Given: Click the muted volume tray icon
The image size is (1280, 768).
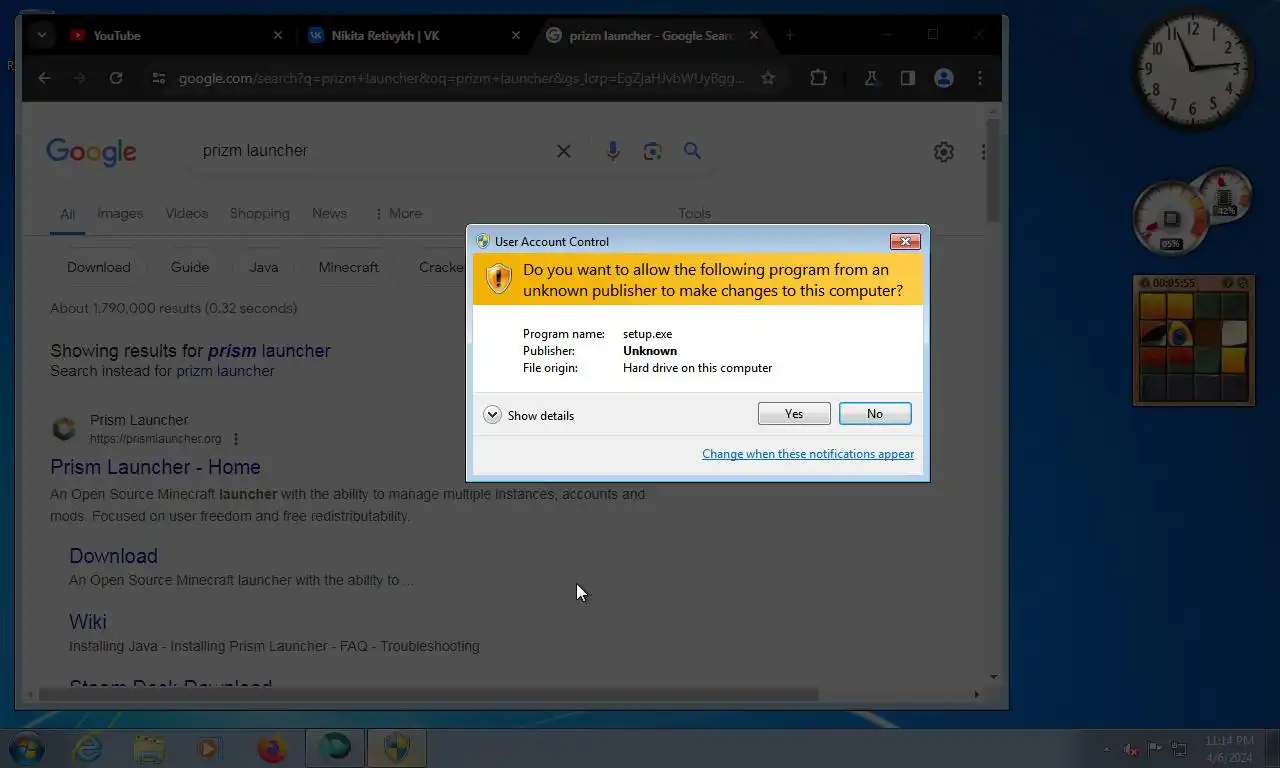Looking at the screenshot, I should tap(1130, 749).
